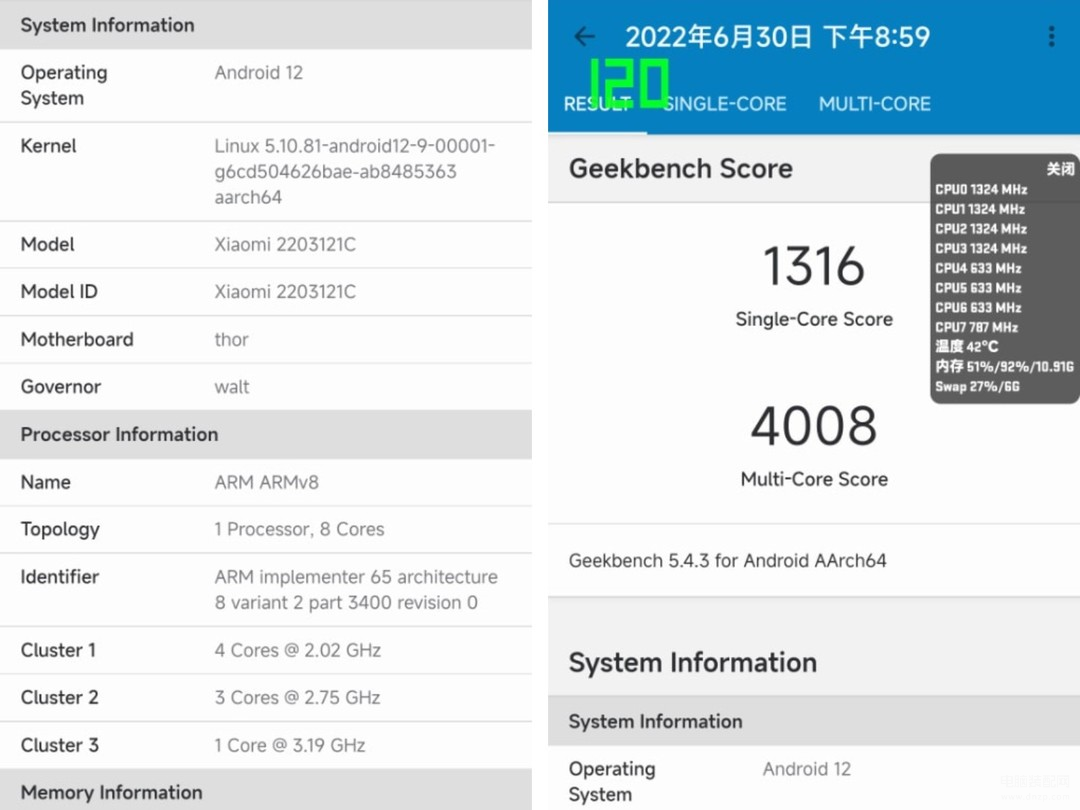The image size is (1080, 810).
Task: Click the Android 12 value in left panel
Action: (258, 73)
